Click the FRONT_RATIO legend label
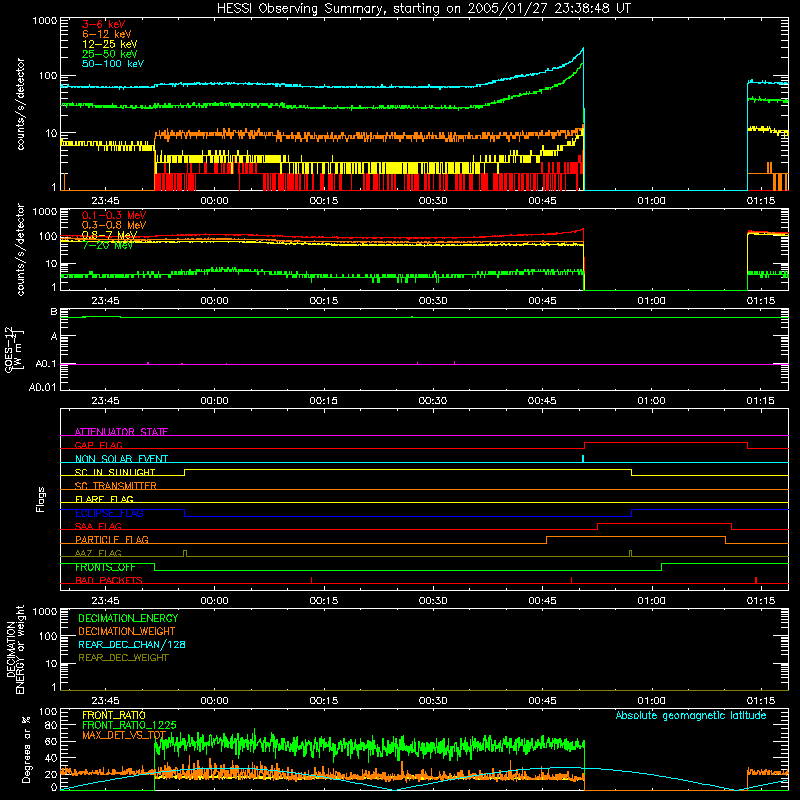 (x=114, y=715)
